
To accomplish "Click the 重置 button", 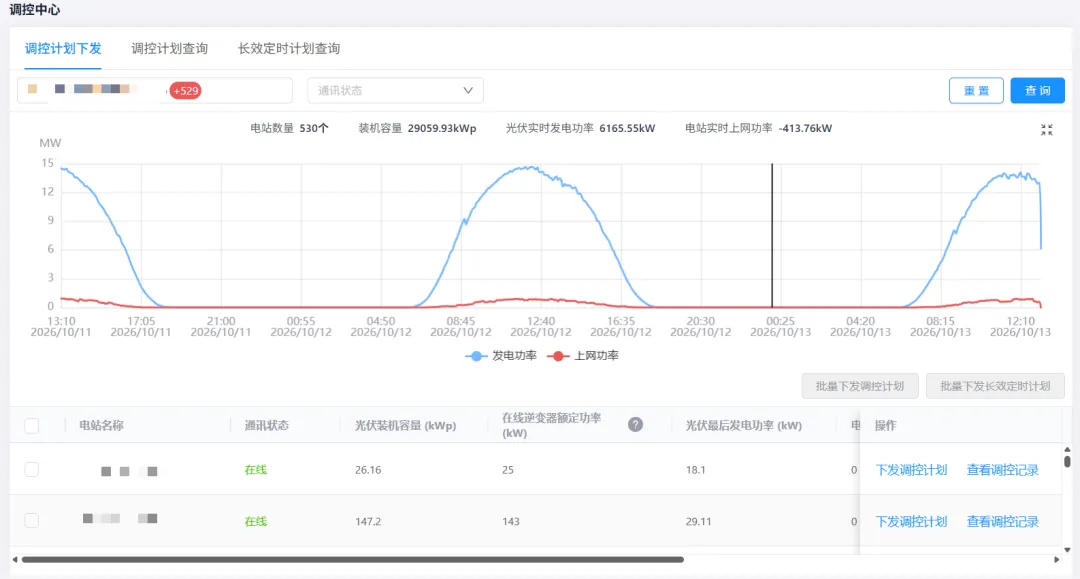I will point(976,91).
